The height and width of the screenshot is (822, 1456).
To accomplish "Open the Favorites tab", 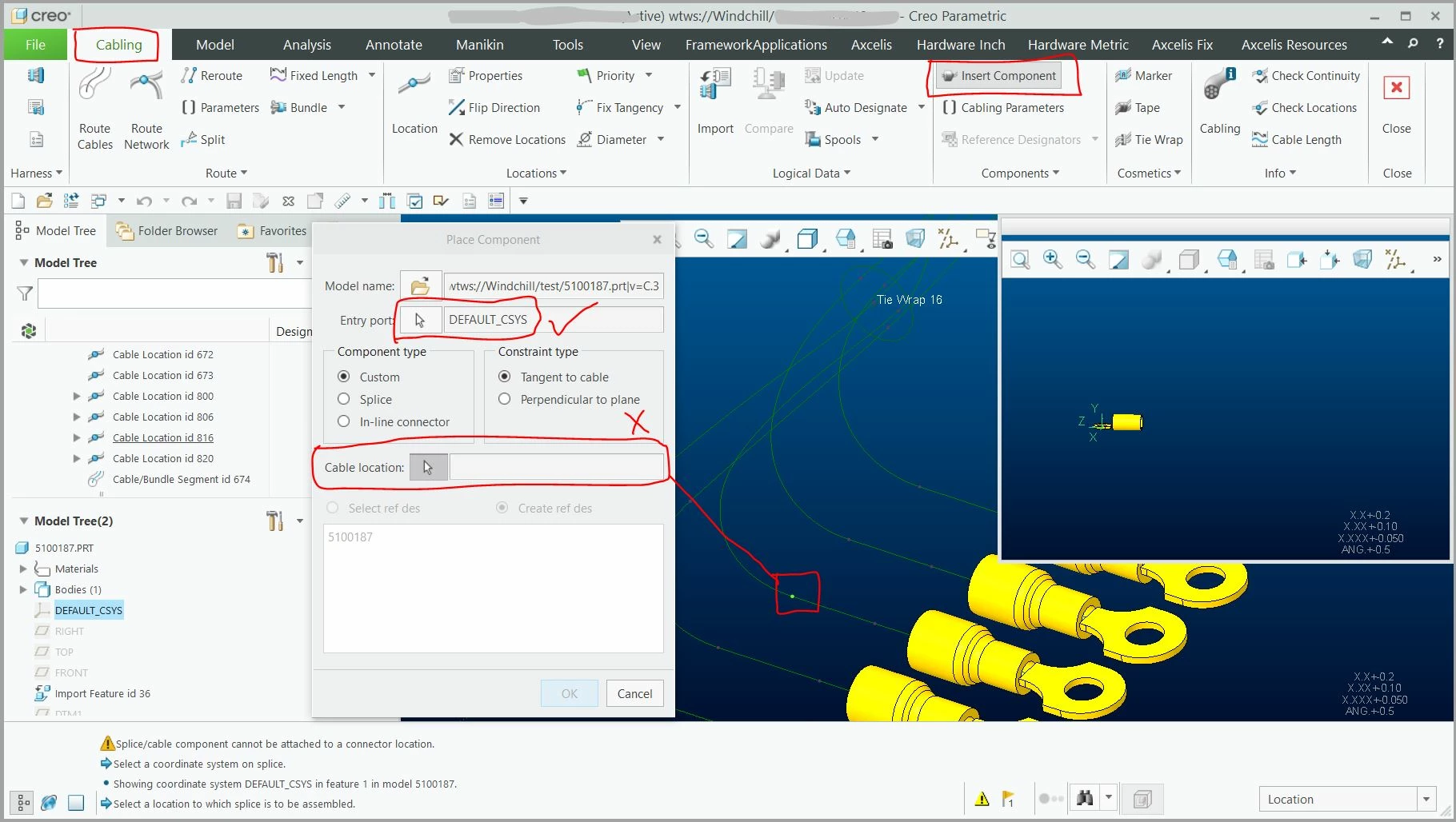I will point(273,231).
